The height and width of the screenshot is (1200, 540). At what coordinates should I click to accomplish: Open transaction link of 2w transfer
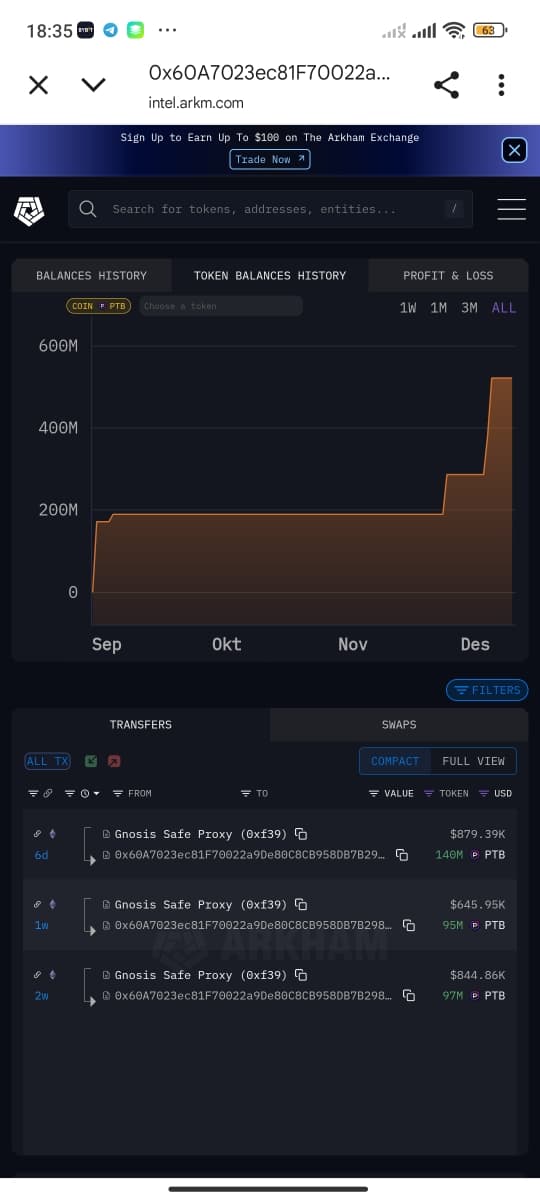(x=37, y=974)
